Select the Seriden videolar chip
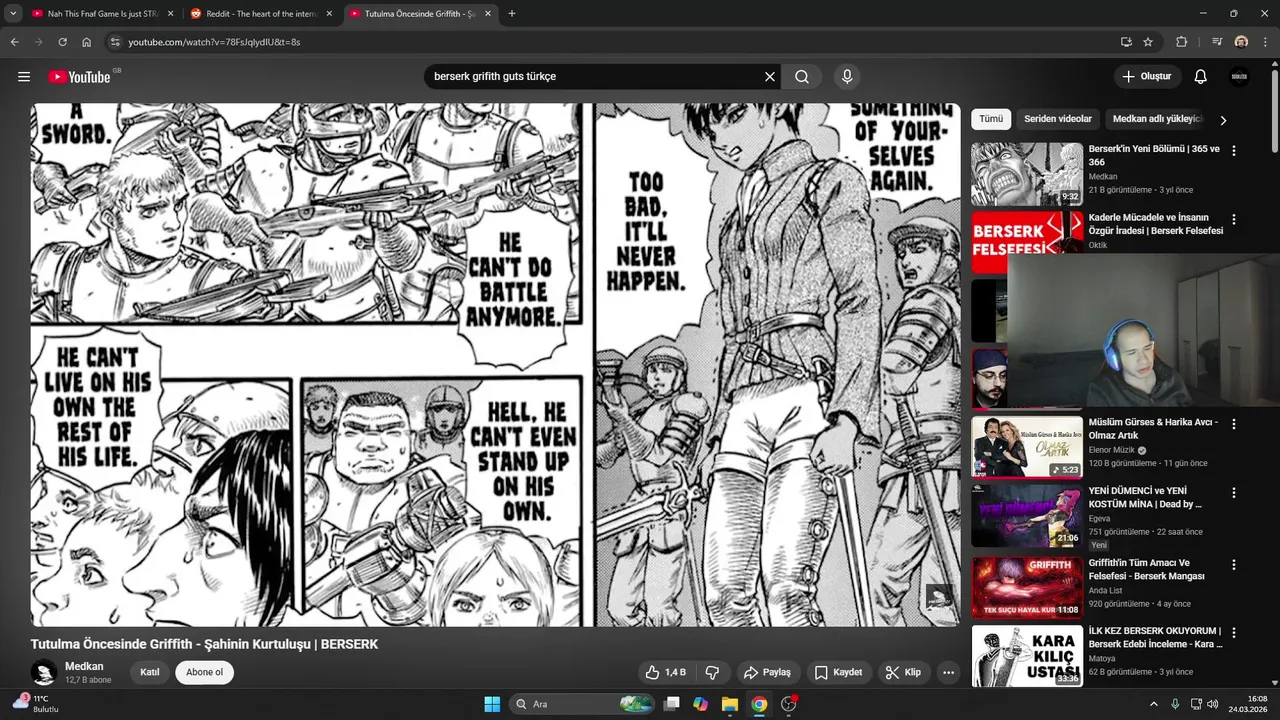 click(x=1058, y=119)
